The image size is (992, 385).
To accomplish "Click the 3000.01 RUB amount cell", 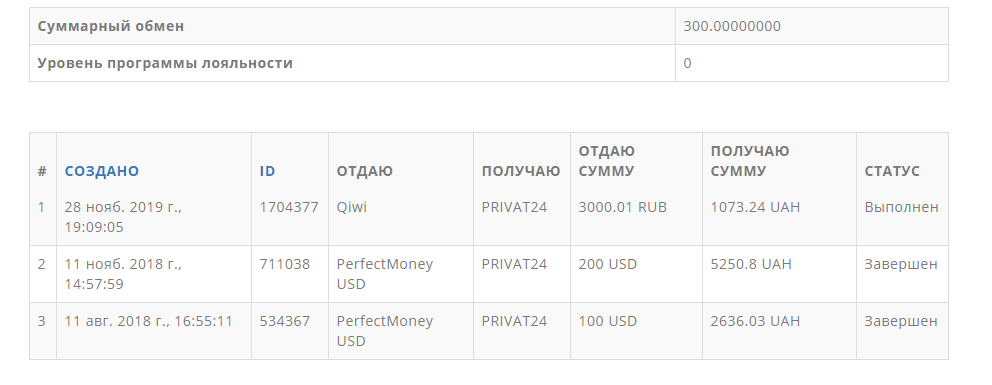I will (623, 207).
